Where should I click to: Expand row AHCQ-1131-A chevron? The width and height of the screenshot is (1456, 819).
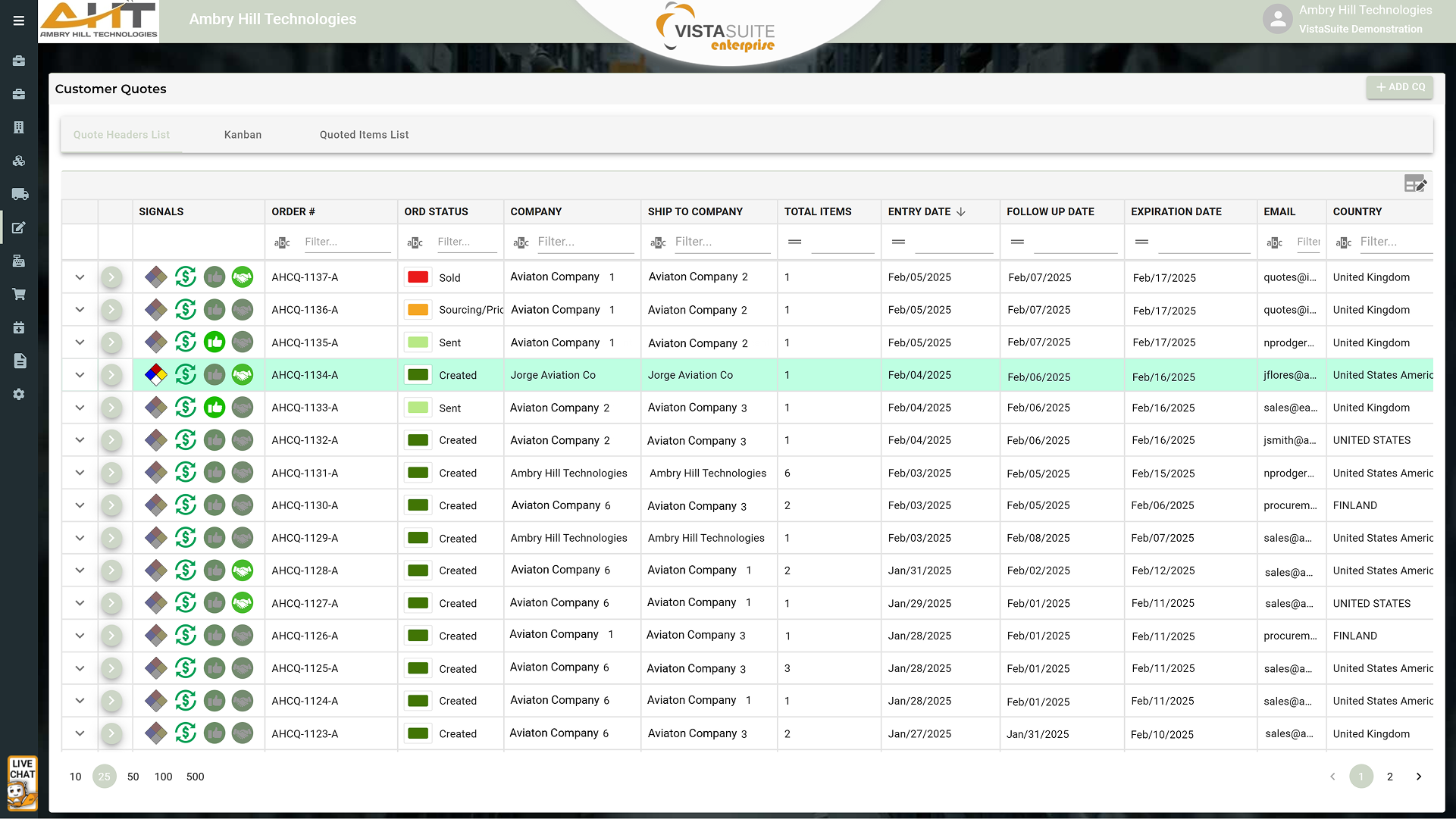[80, 473]
